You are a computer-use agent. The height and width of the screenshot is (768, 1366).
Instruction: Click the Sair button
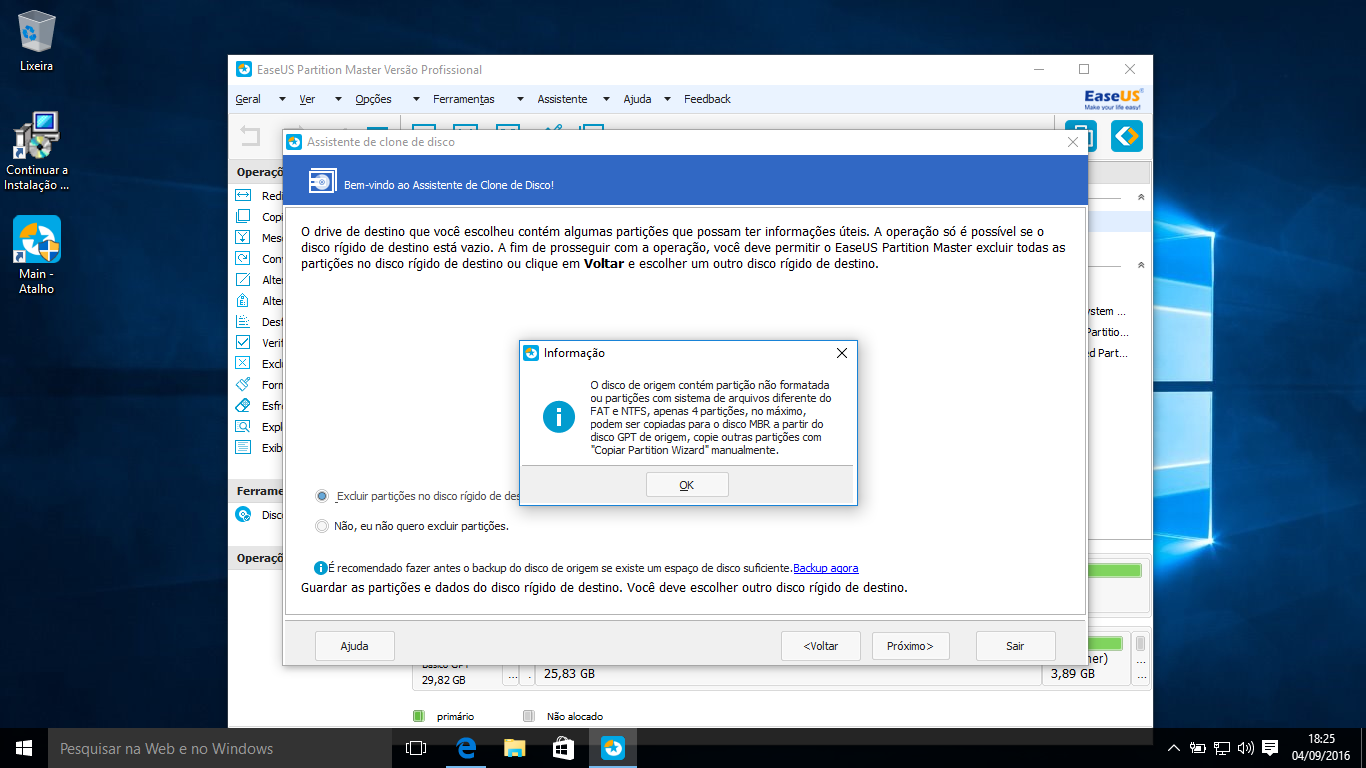1015,646
